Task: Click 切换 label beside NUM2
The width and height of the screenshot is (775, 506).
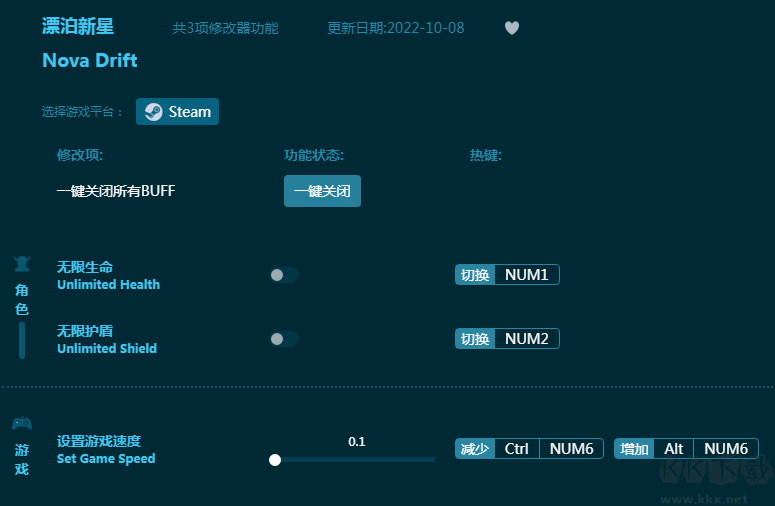Action: click(x=475, y=339)
